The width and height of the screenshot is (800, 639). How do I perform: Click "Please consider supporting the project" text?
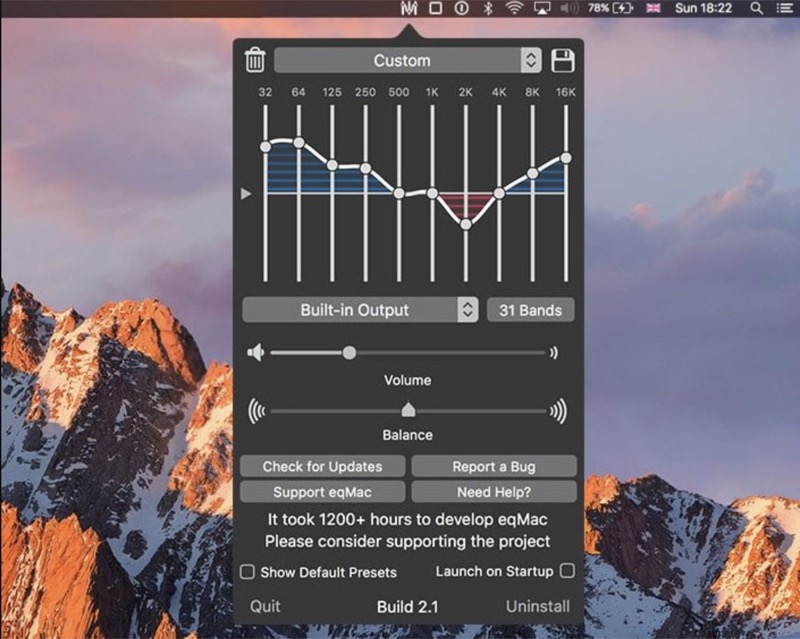[x=408, y=542]
